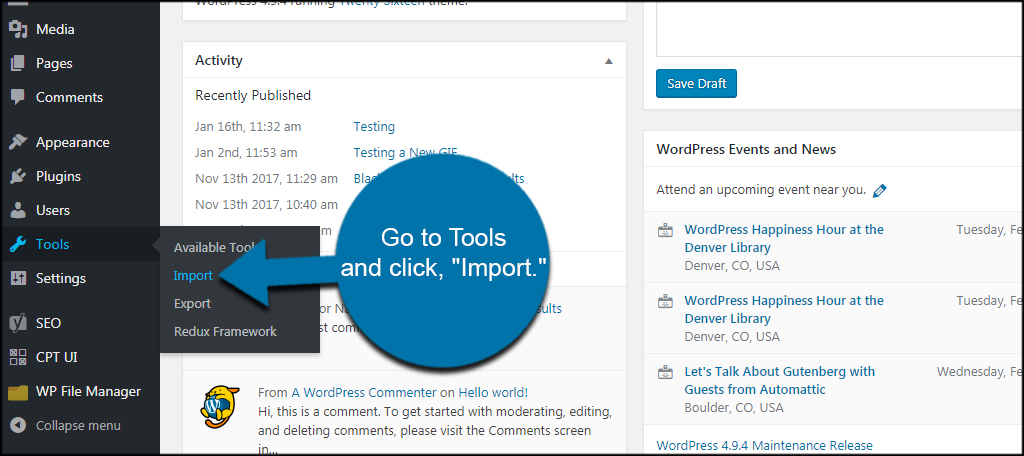Image resolution: width=1024 pixels, height=456 pixels.
Task: Click the A WordPress Commenter author link
Action: click(364, 393)
